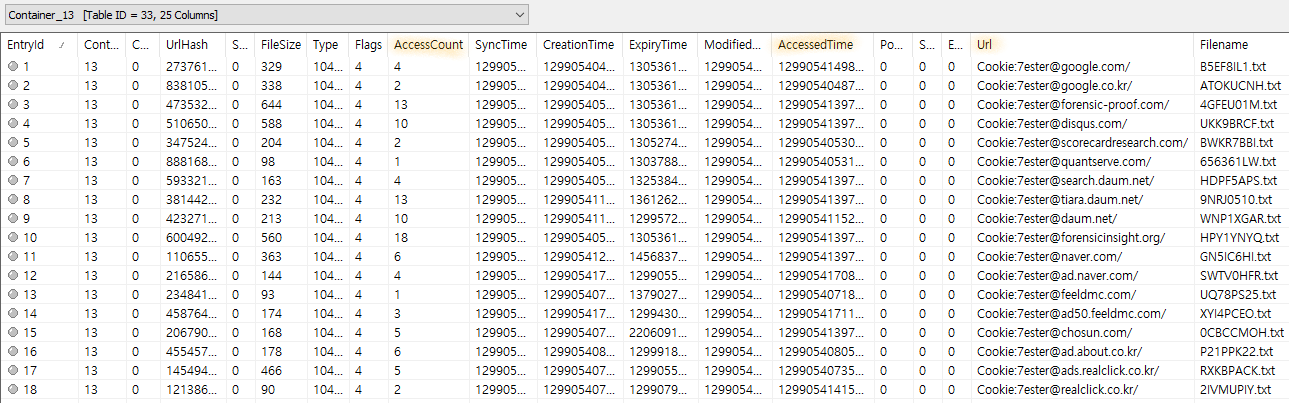Click the Cookie:7ester@forensicinsight.org/ URL cell
The image size is (1289, 403).
[1072, 237]
